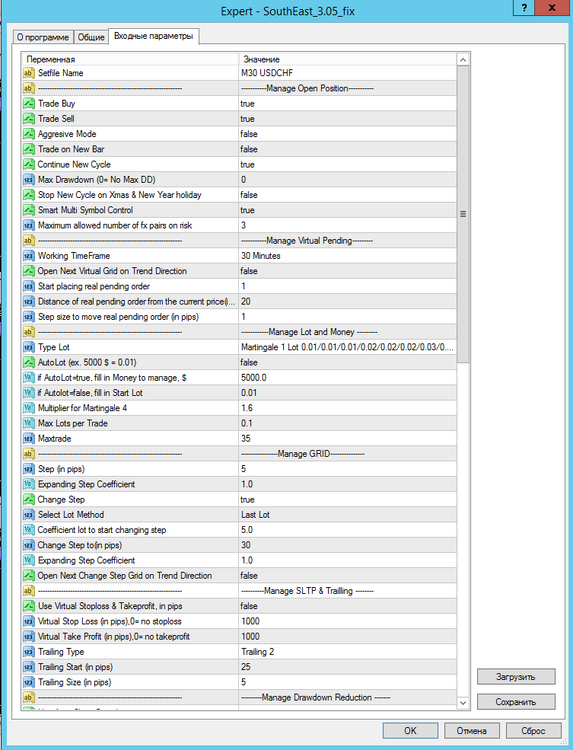Click the Trade Buy boolean icon

tap(29, 103)
